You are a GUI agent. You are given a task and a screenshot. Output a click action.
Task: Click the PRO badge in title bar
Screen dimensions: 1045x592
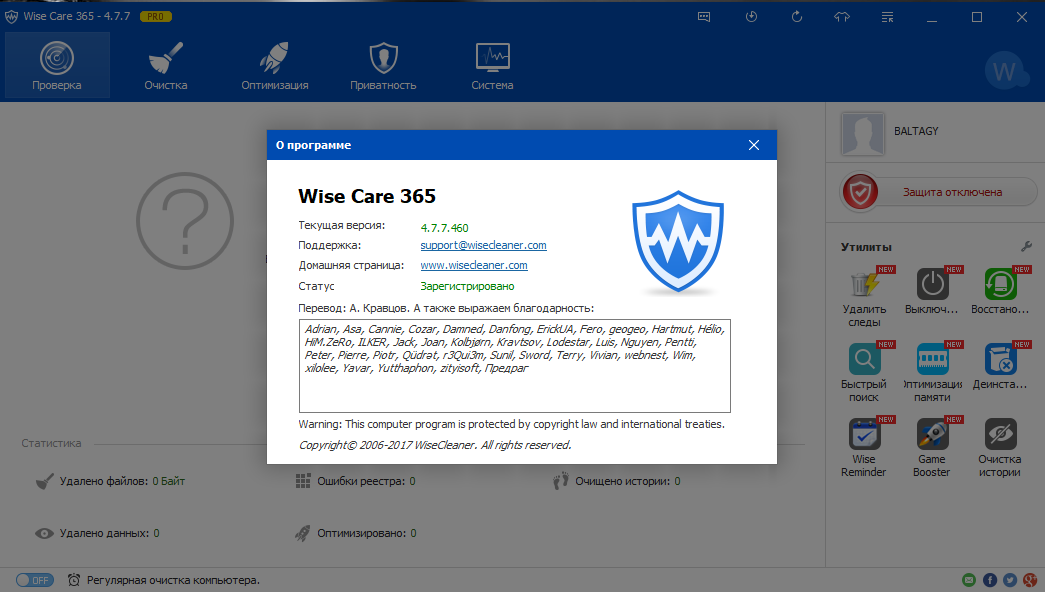(x=155, y=17)
